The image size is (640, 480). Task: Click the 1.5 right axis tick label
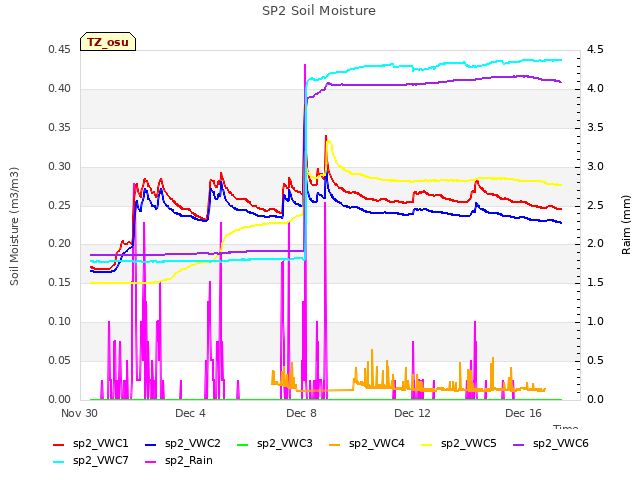595,283
